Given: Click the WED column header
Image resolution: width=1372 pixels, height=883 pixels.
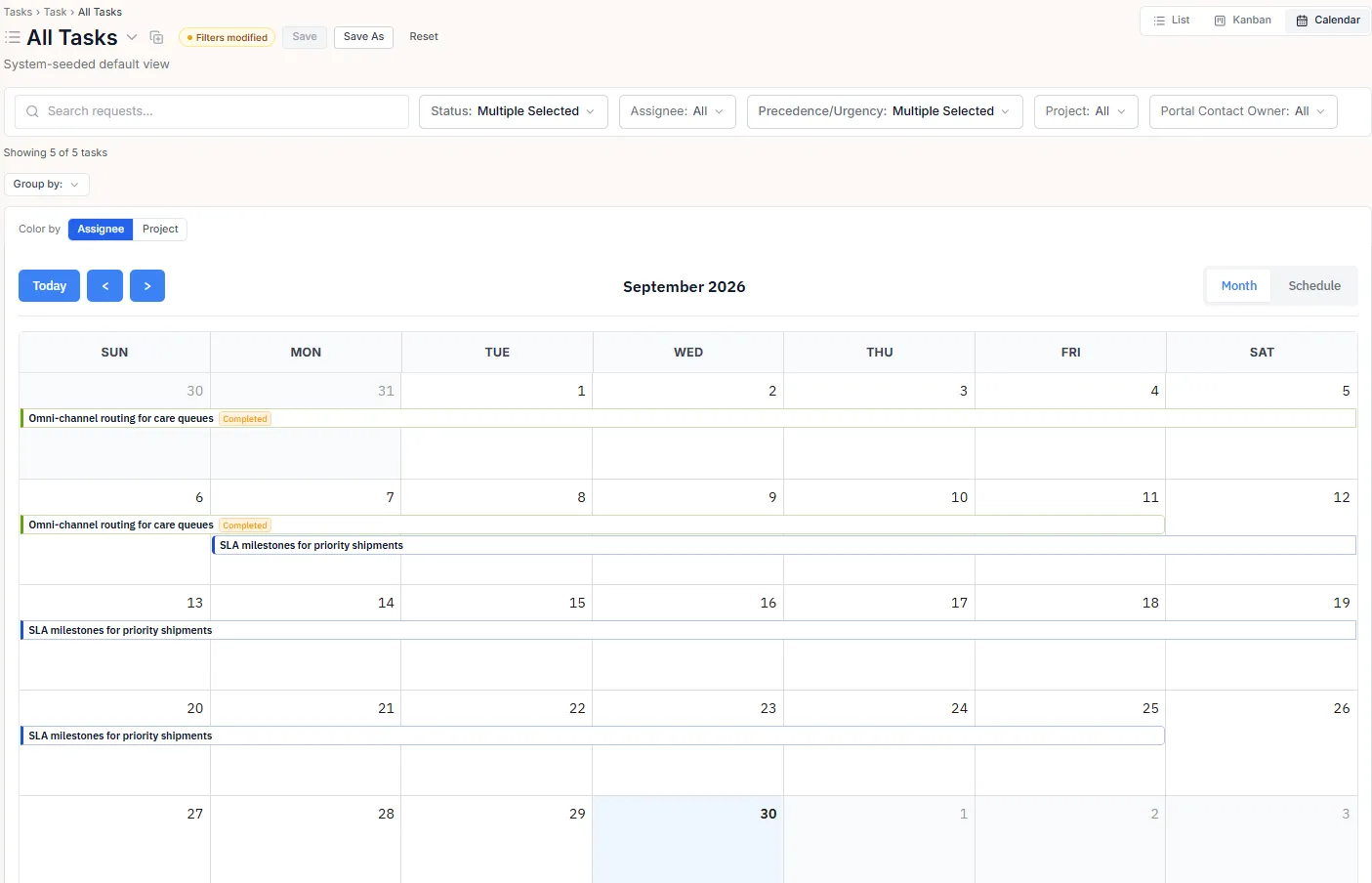Looking at the screenshot, I should [688, 353].
